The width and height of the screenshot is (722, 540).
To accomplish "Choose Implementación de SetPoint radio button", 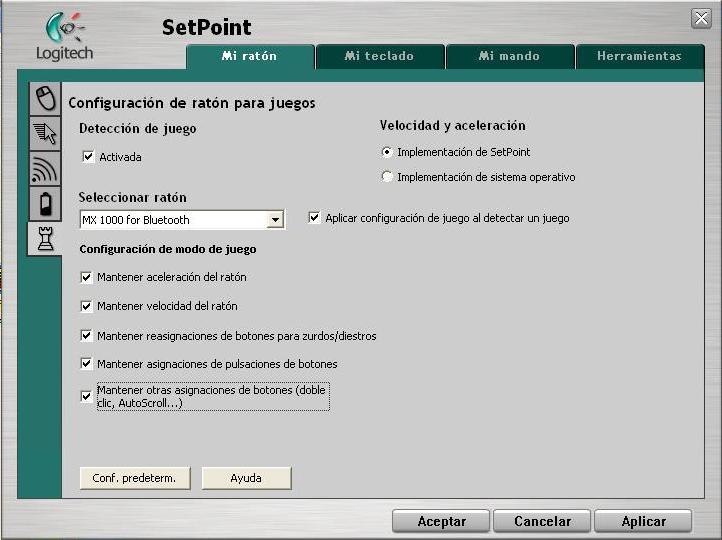I will tap(387, 152).
